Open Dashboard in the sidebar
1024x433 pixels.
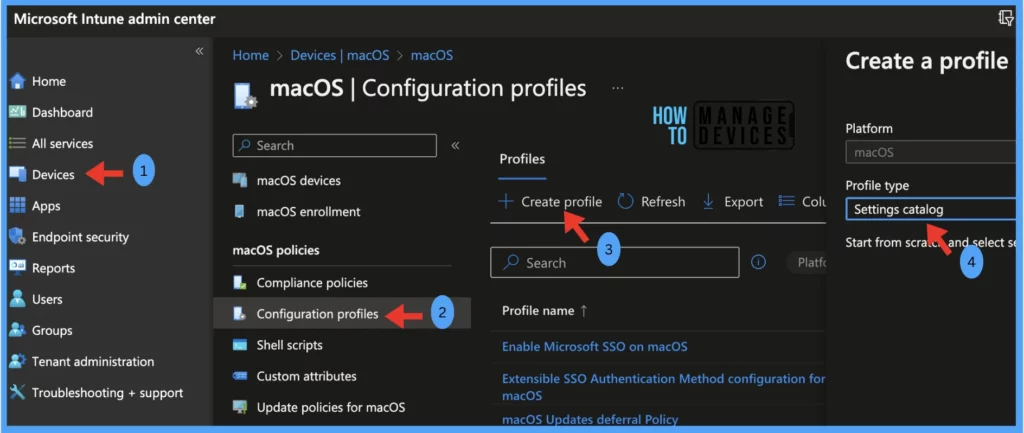[62, 112]
